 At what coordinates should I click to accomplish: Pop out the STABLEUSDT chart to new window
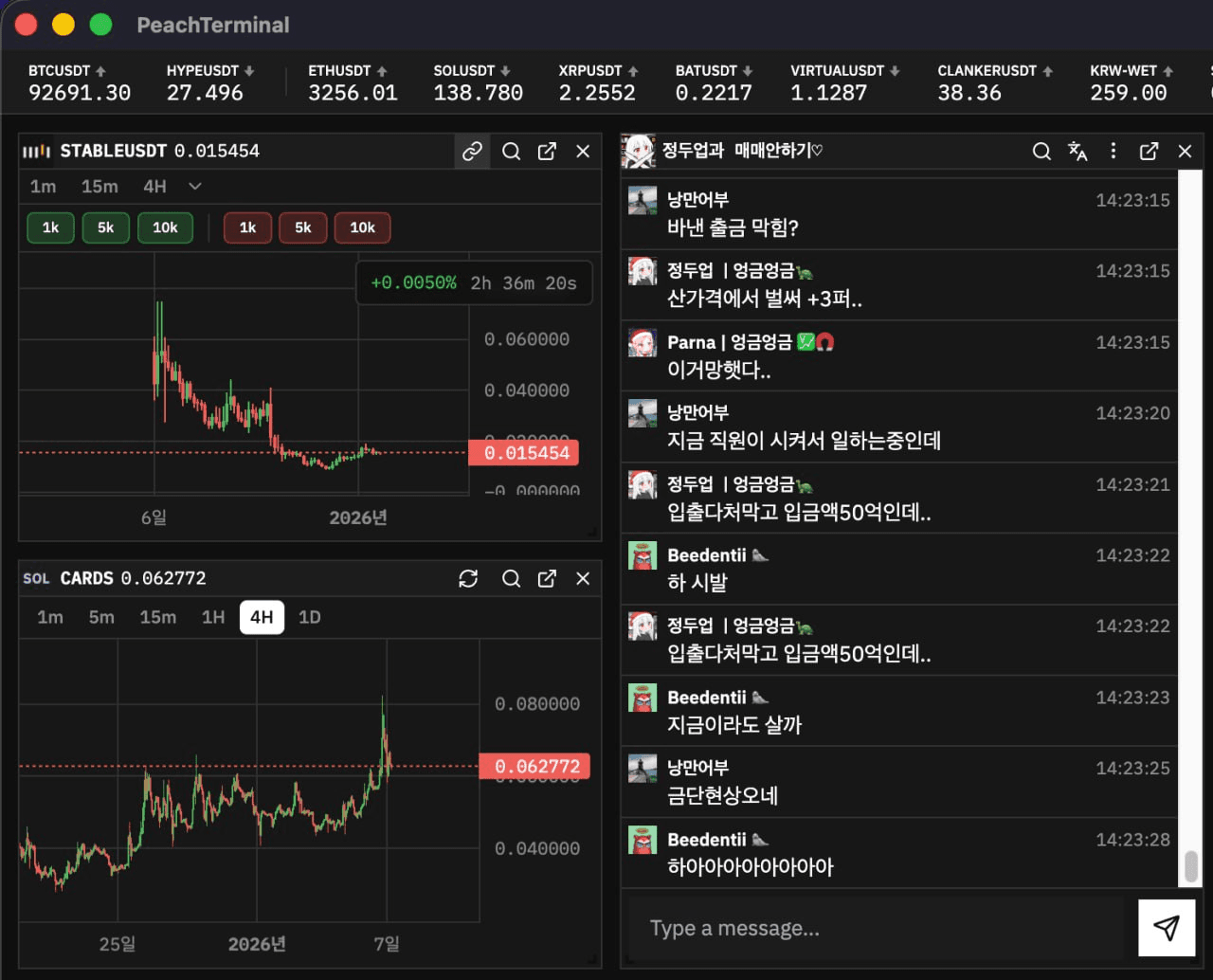pyautogui.click(x=547, y=151)
